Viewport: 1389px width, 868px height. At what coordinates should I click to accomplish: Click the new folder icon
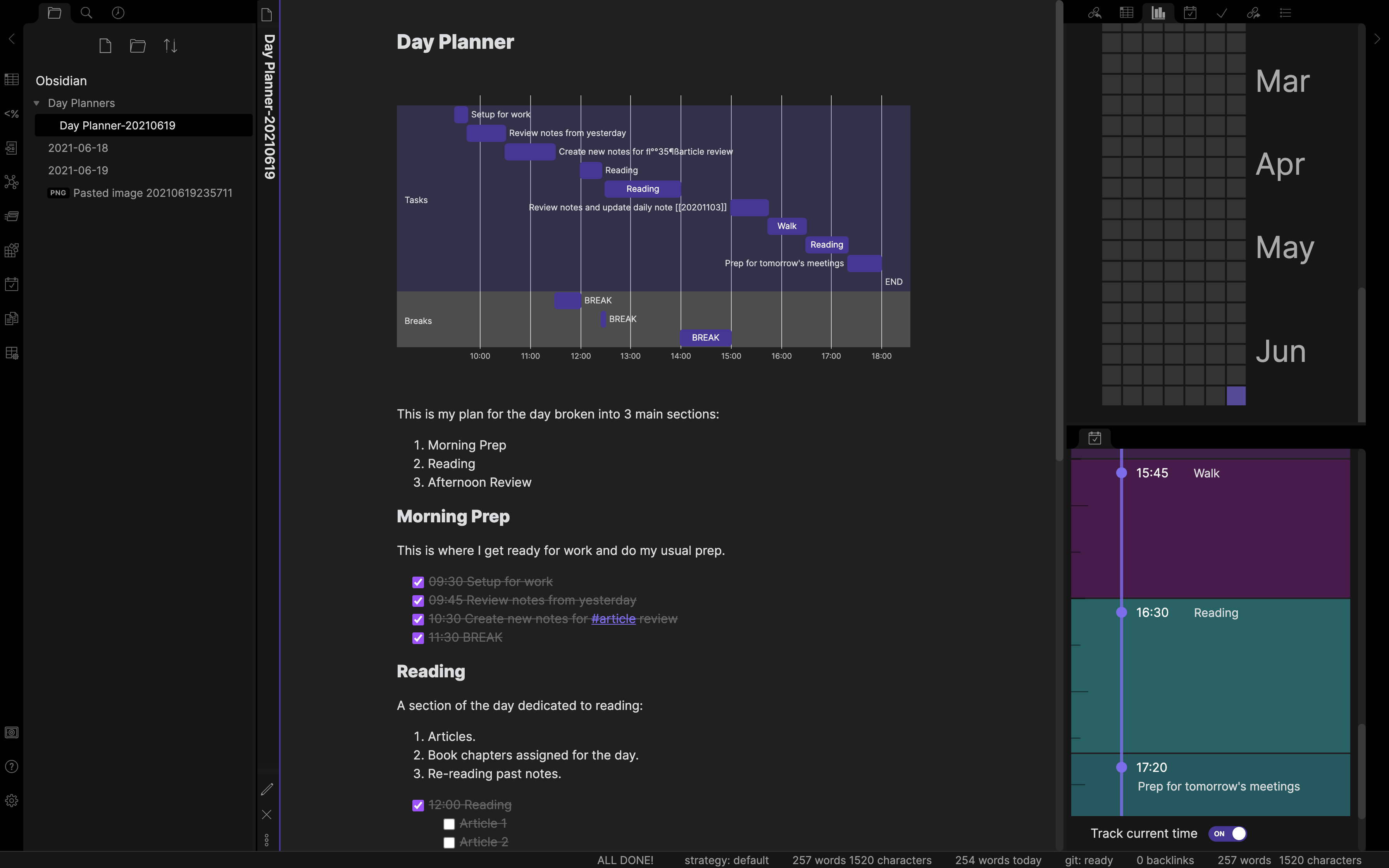click(138, 46)
